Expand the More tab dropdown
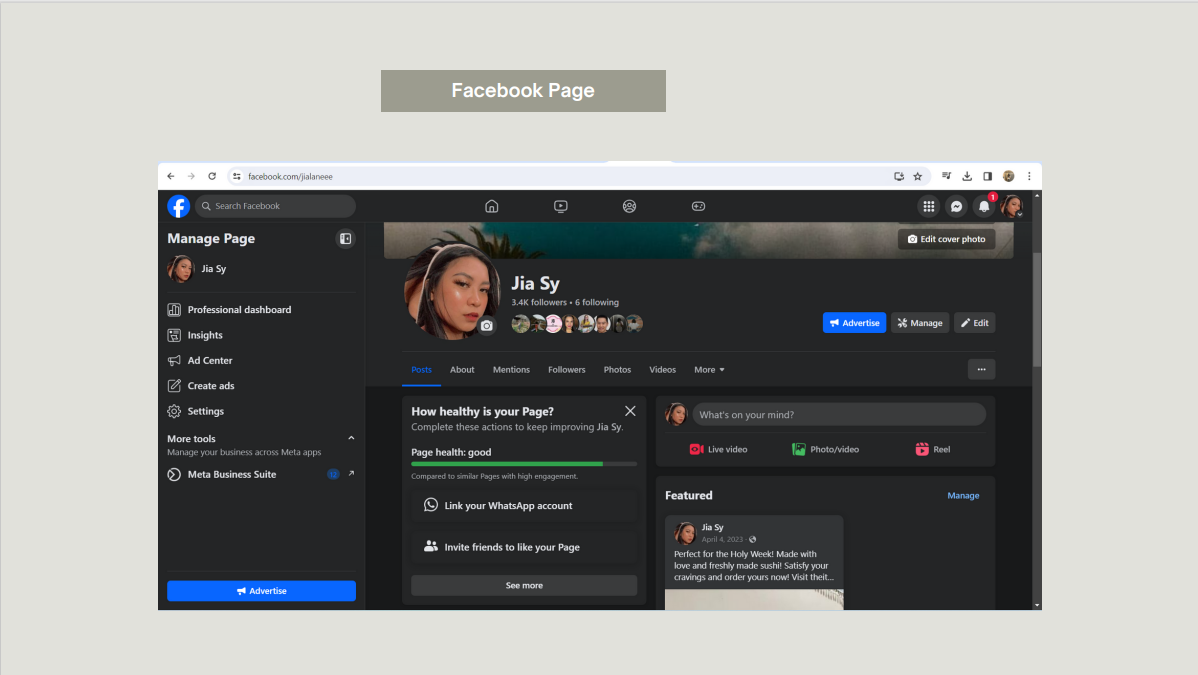Screen dimensions: 1198x675 pos(709,370)
